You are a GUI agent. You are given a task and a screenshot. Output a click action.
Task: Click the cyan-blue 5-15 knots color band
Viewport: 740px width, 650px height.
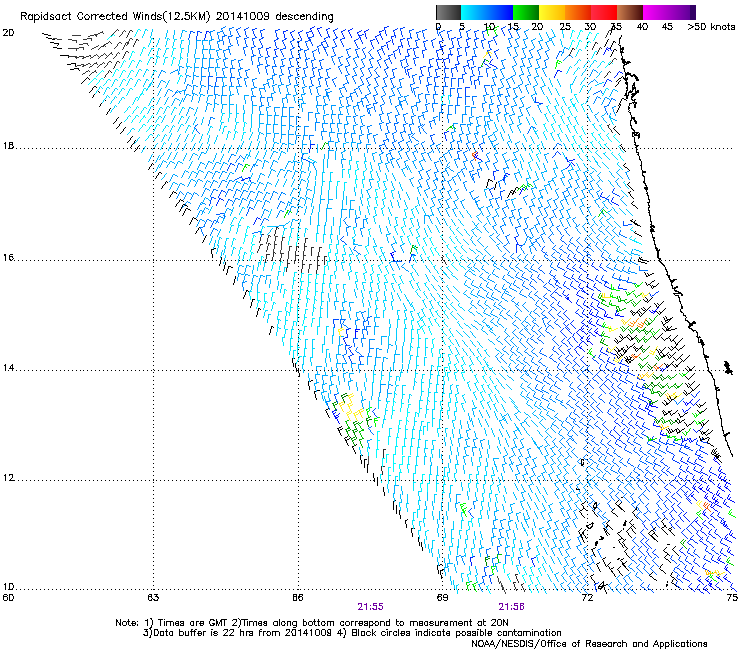(487, 12)
